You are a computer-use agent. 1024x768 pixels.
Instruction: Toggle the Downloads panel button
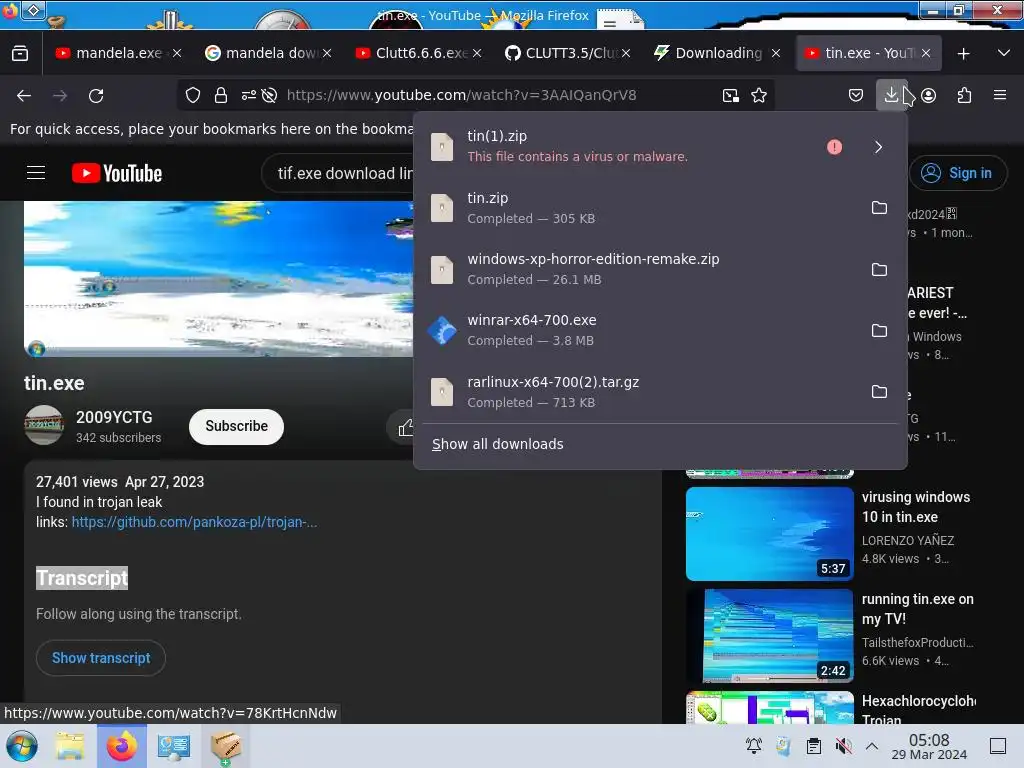pos(891,95)
